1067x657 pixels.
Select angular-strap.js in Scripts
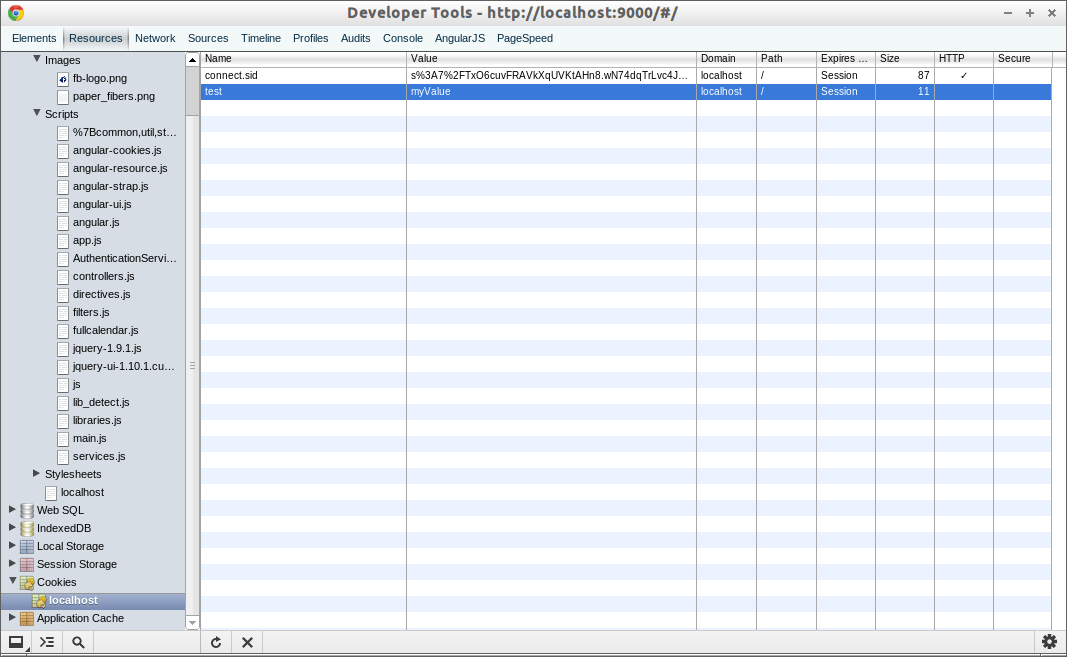click(x=110, y=187)
